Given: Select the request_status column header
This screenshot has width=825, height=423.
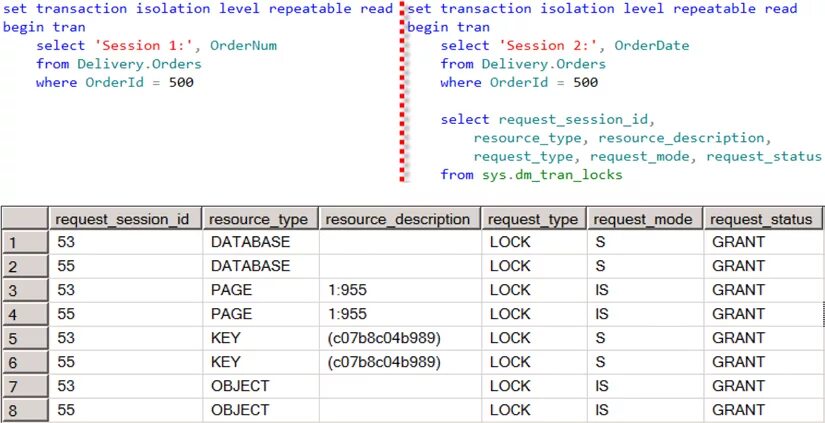Looking at the screenshot, I should pos(763,219).
